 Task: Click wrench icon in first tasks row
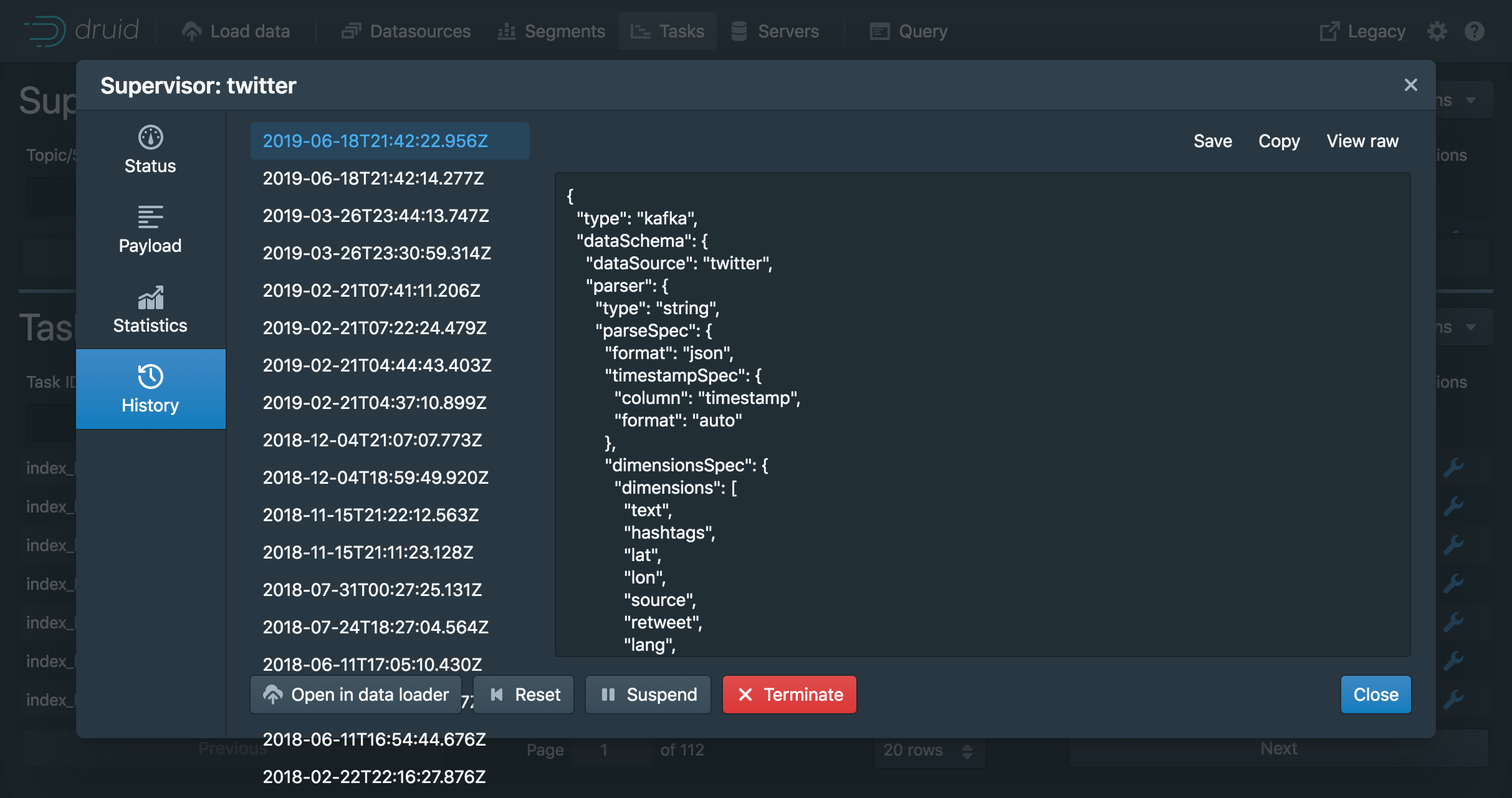click(1453, 467)
